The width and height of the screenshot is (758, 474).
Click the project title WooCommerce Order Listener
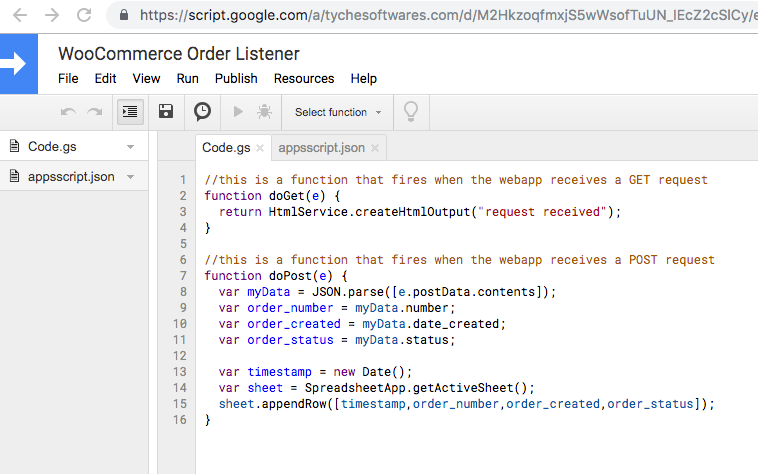(x=179, y=54)
